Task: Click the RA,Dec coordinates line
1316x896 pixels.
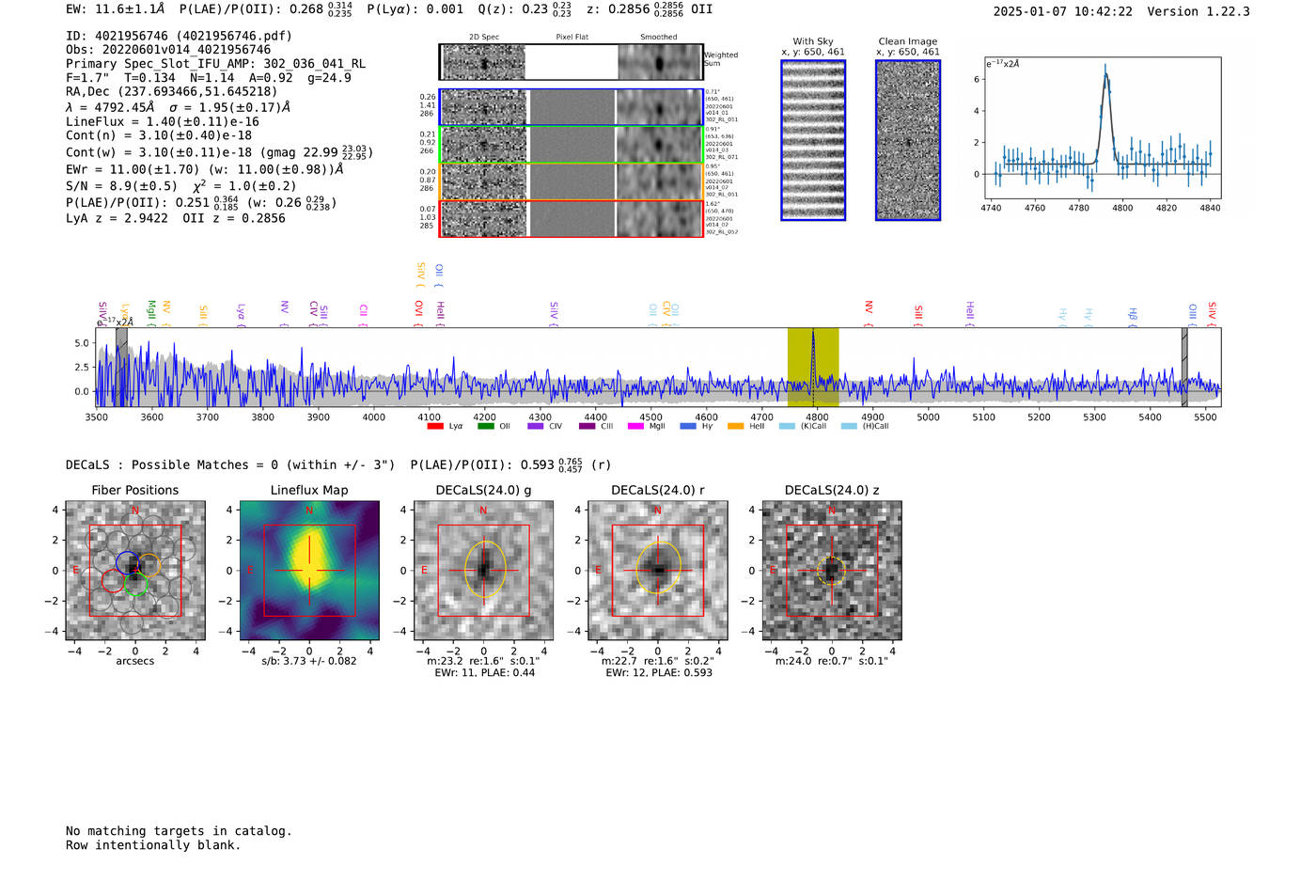Action: pyautogui.click(x=172, y=91)
